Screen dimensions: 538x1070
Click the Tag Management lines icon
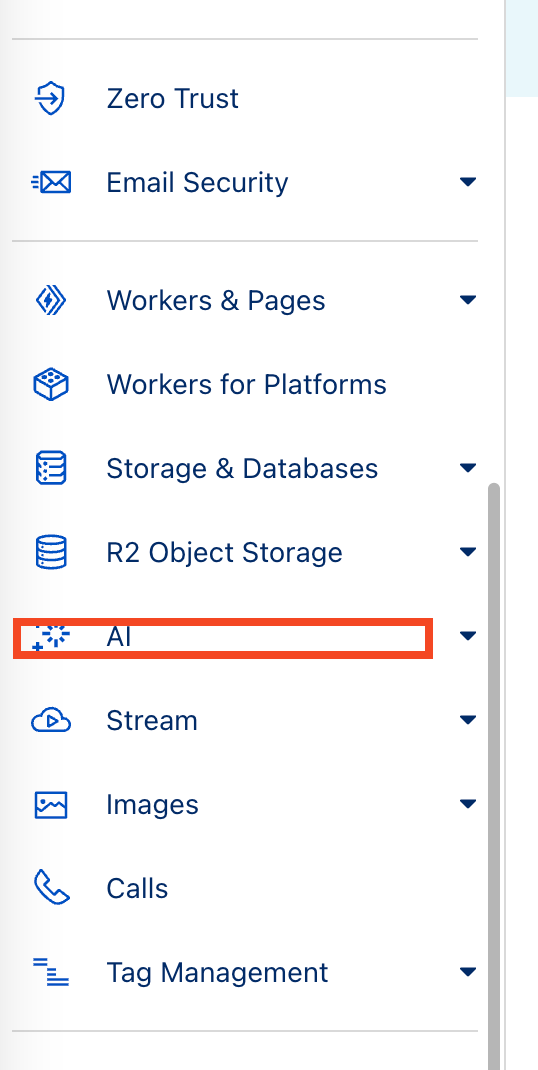click(x=51, y=972)
